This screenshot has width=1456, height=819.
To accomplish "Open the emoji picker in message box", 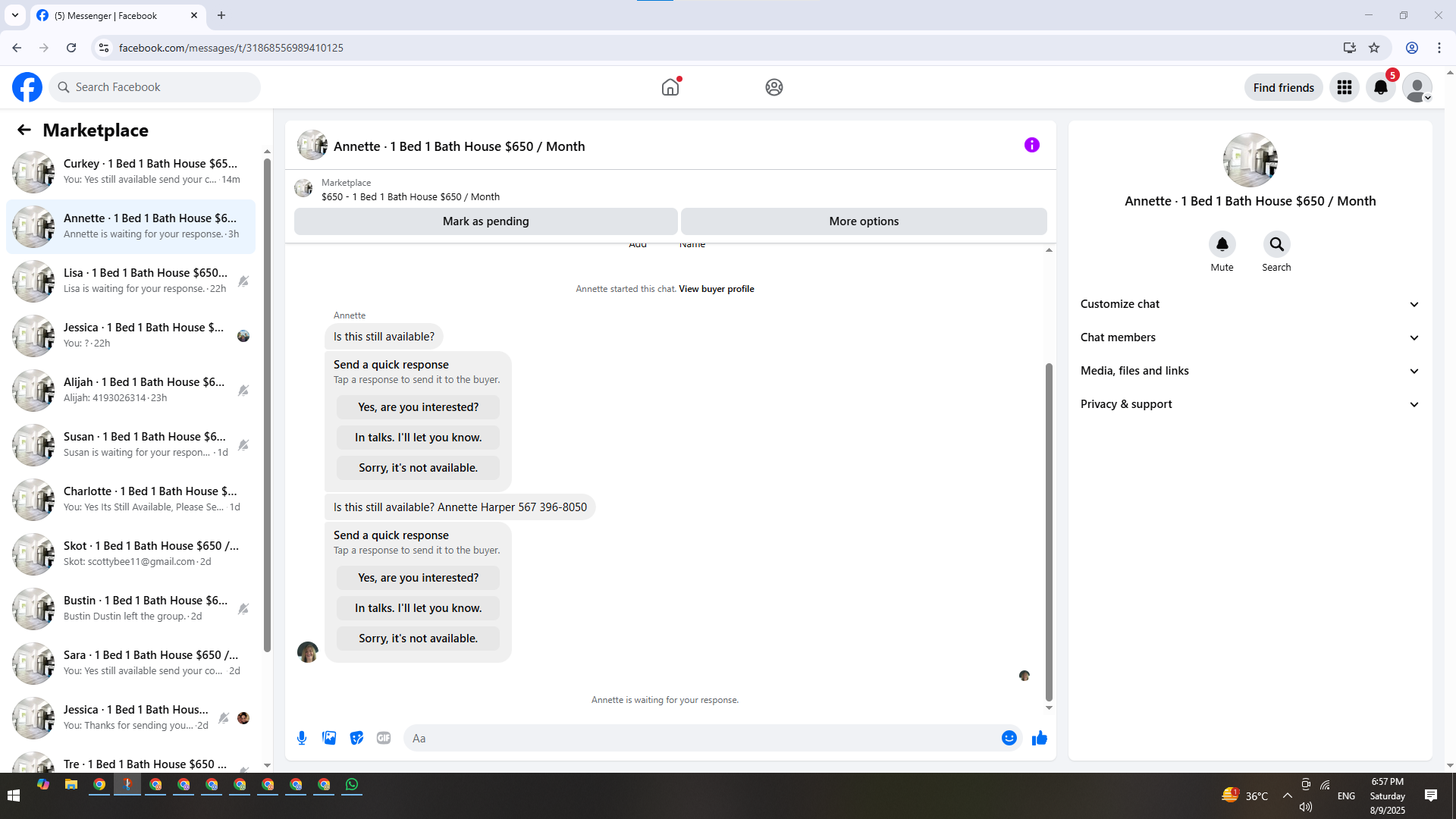I will pyautogui.click(x=1009, y=738).
